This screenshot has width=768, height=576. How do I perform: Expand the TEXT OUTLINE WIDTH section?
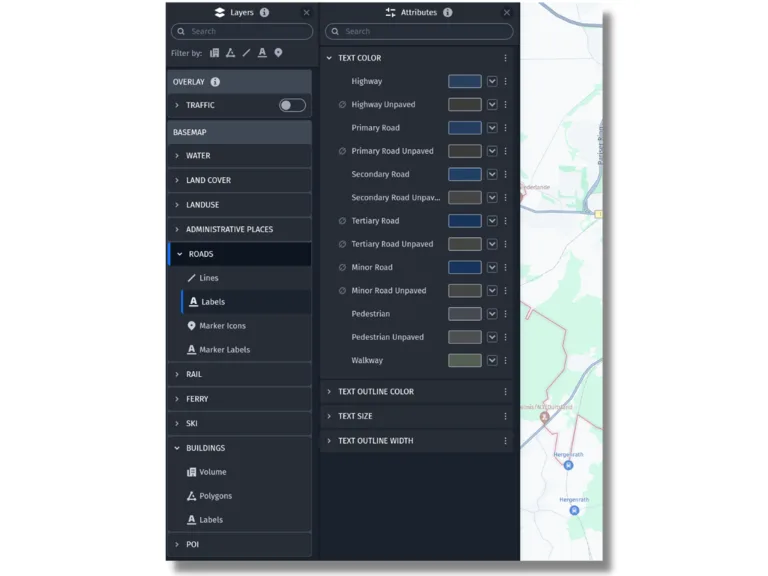(329, 441)
